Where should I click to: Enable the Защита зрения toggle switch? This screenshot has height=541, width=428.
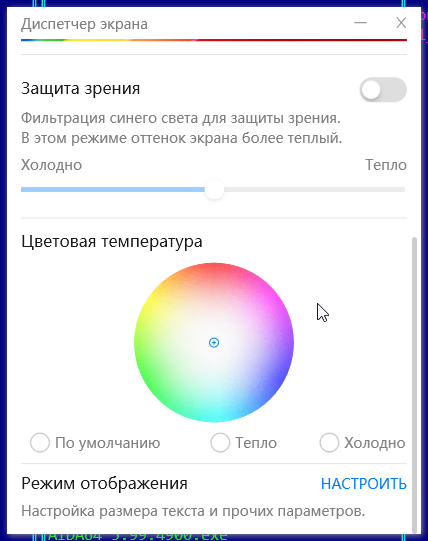[x=383, y=90]
